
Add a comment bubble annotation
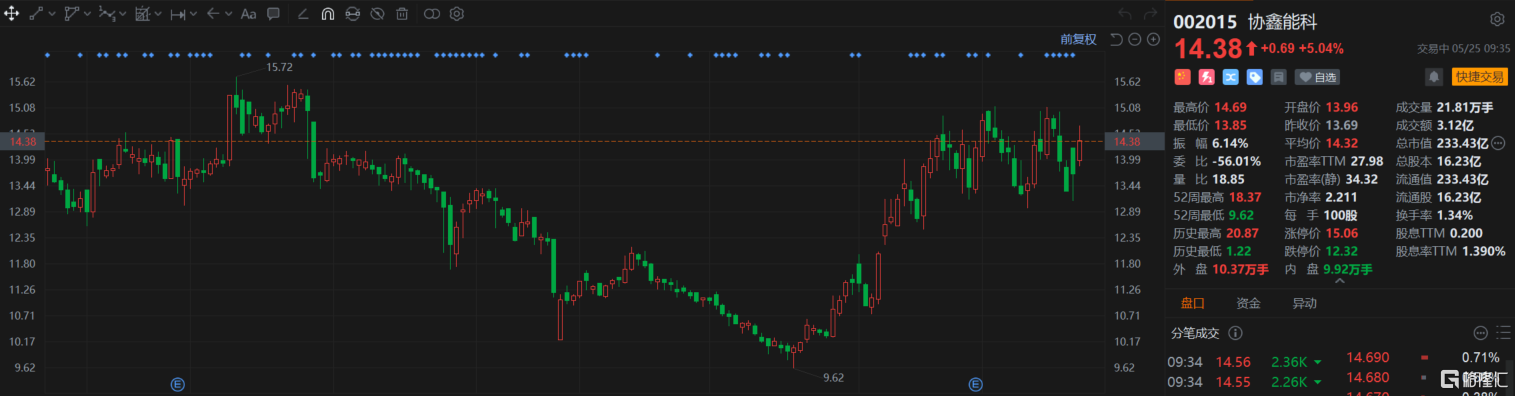pyautogui.click(x=273, y=14)
